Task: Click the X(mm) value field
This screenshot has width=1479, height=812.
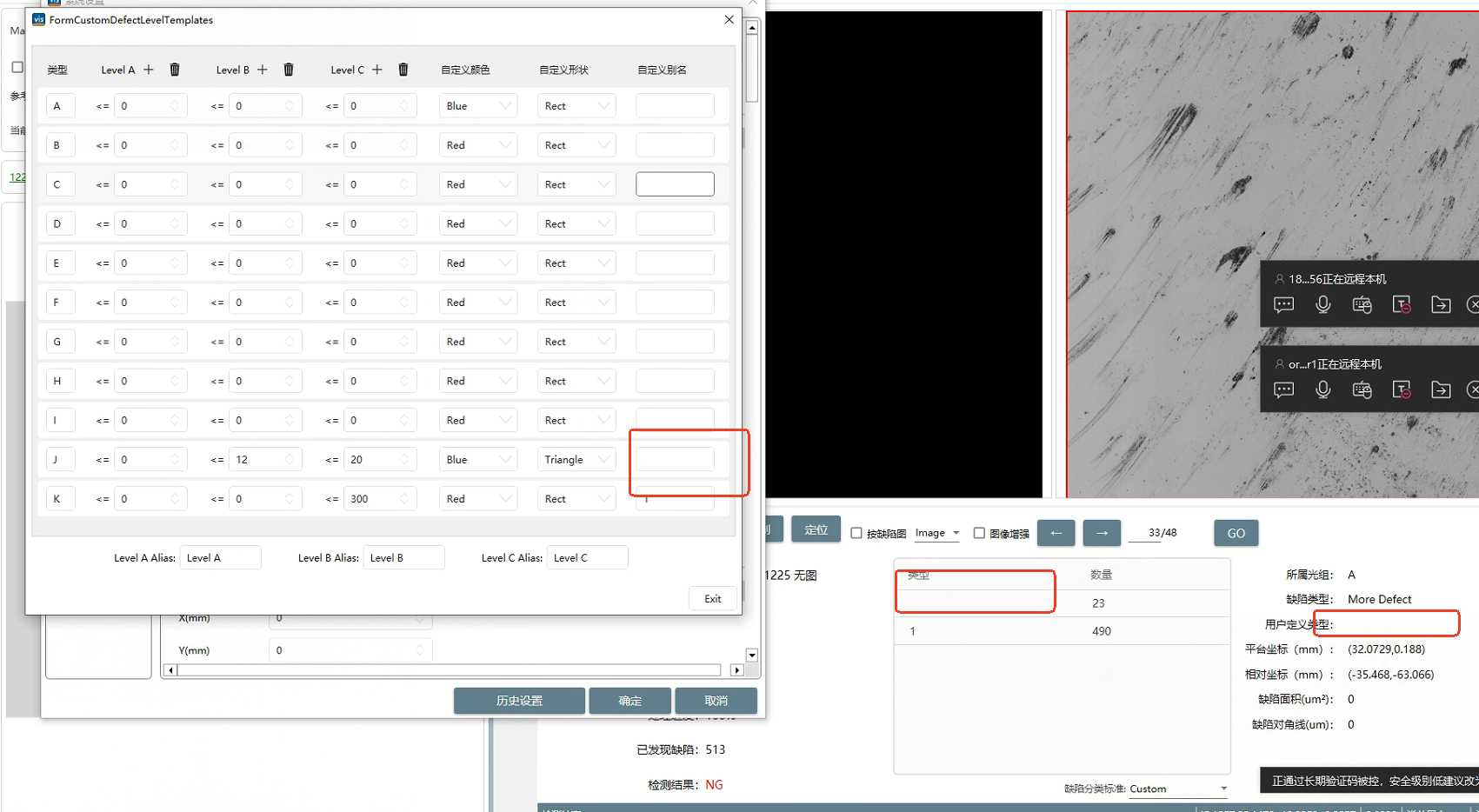Action: tap(350, 618)
